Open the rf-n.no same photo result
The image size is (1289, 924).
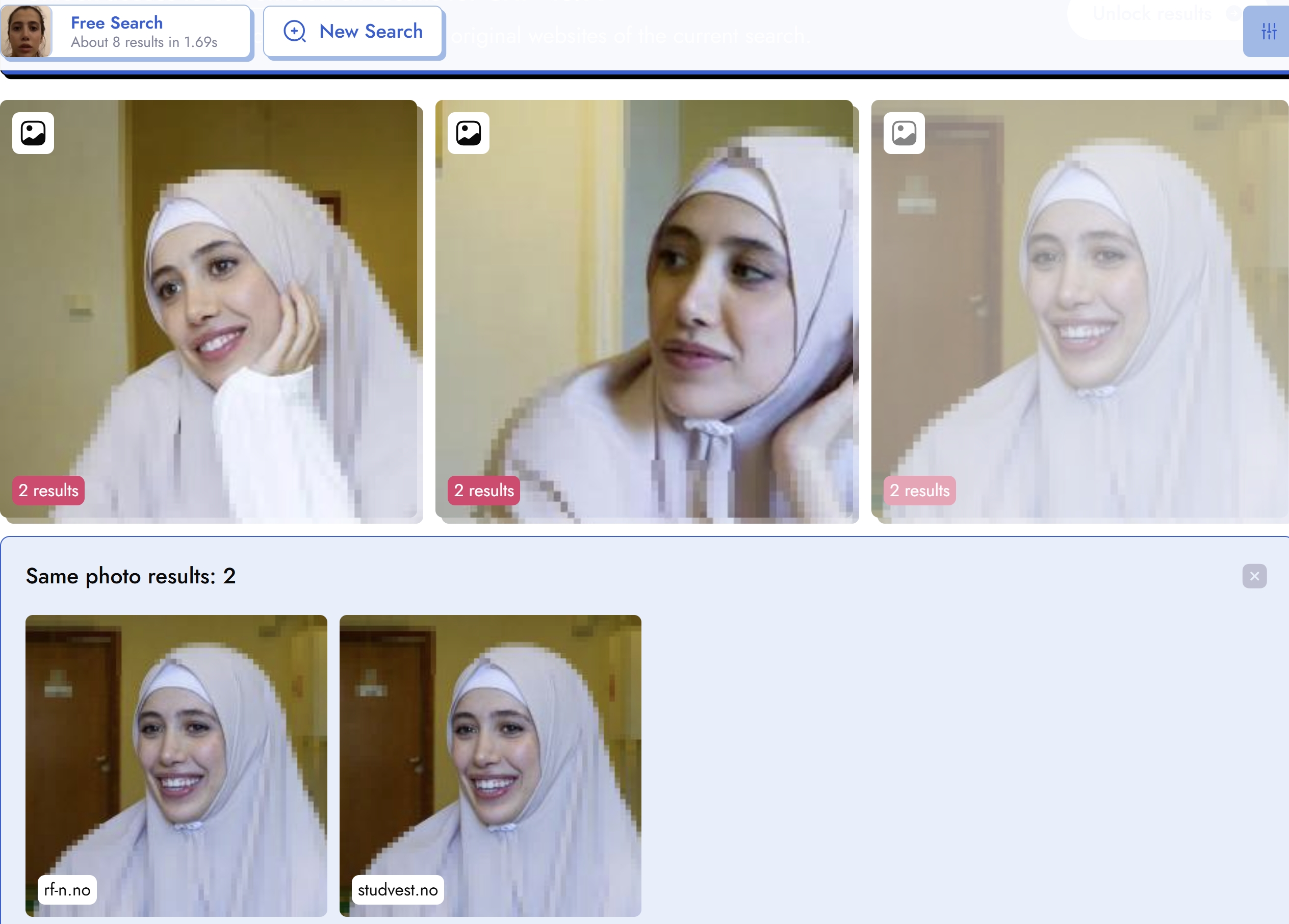click(176, 765)
